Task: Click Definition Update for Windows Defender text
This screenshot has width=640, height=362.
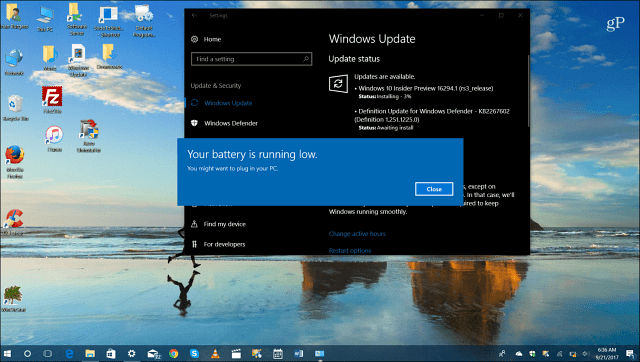Action: click(432, 115)
